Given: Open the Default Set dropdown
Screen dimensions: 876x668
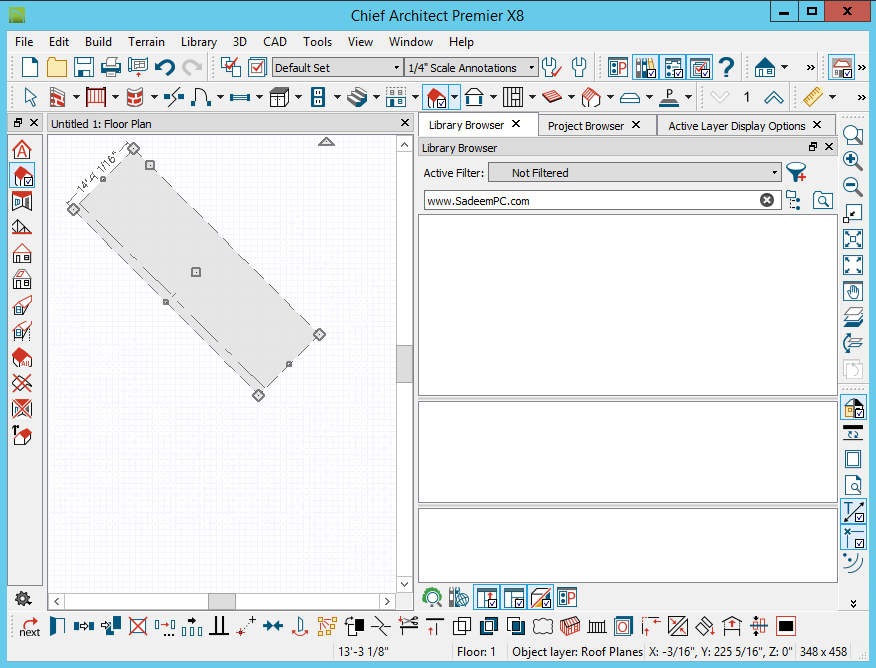Looking at the screenshot, I should [337, 68].
